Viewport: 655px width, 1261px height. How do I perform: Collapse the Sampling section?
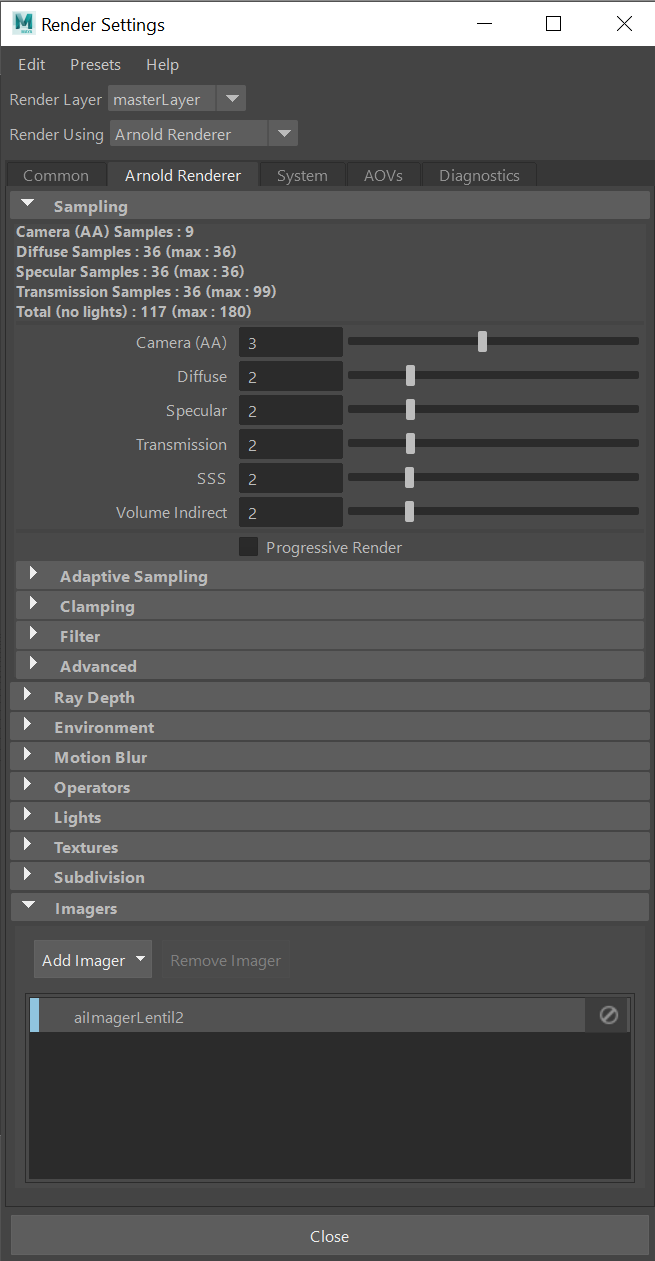330,206
